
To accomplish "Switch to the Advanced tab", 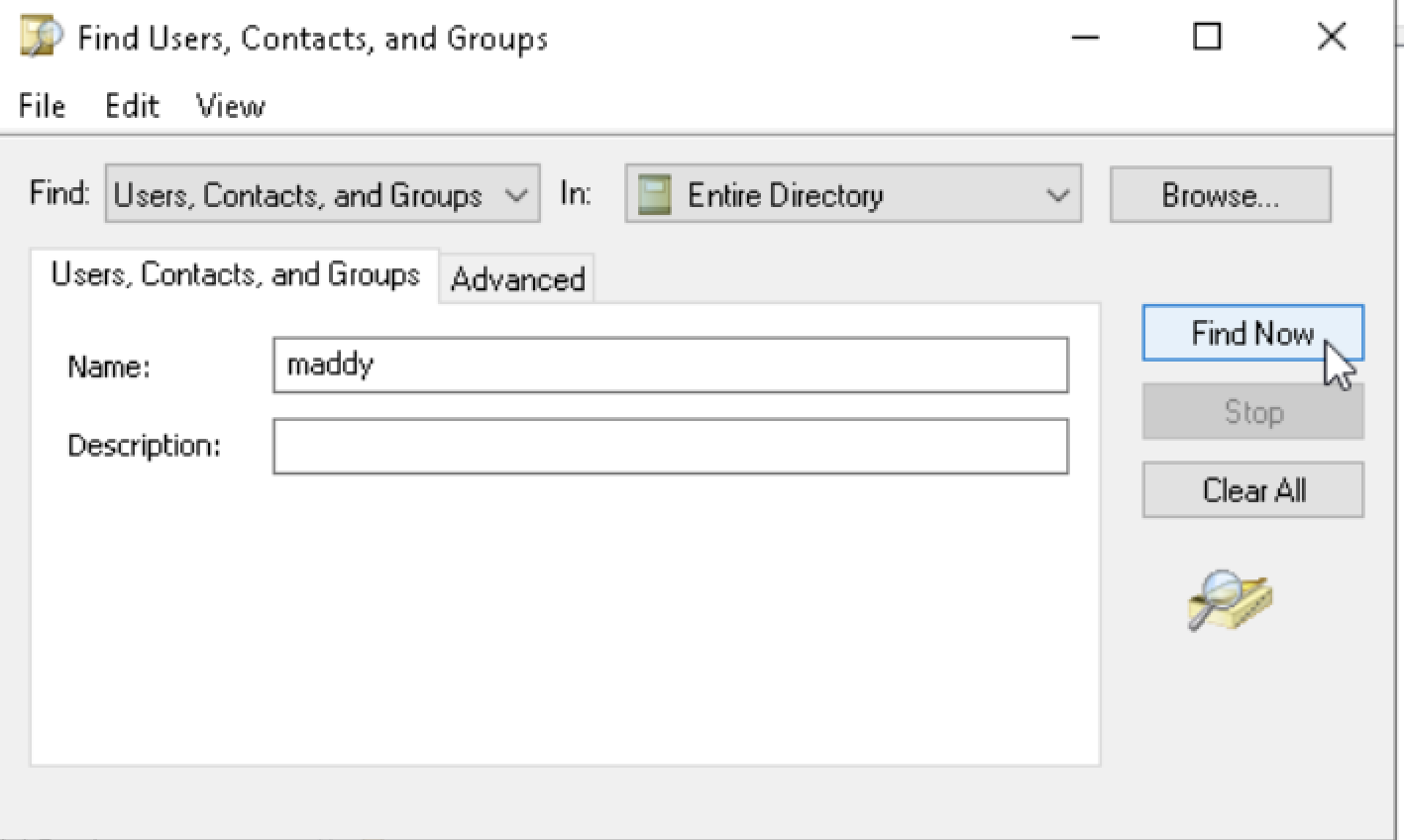I will point(517,279).
